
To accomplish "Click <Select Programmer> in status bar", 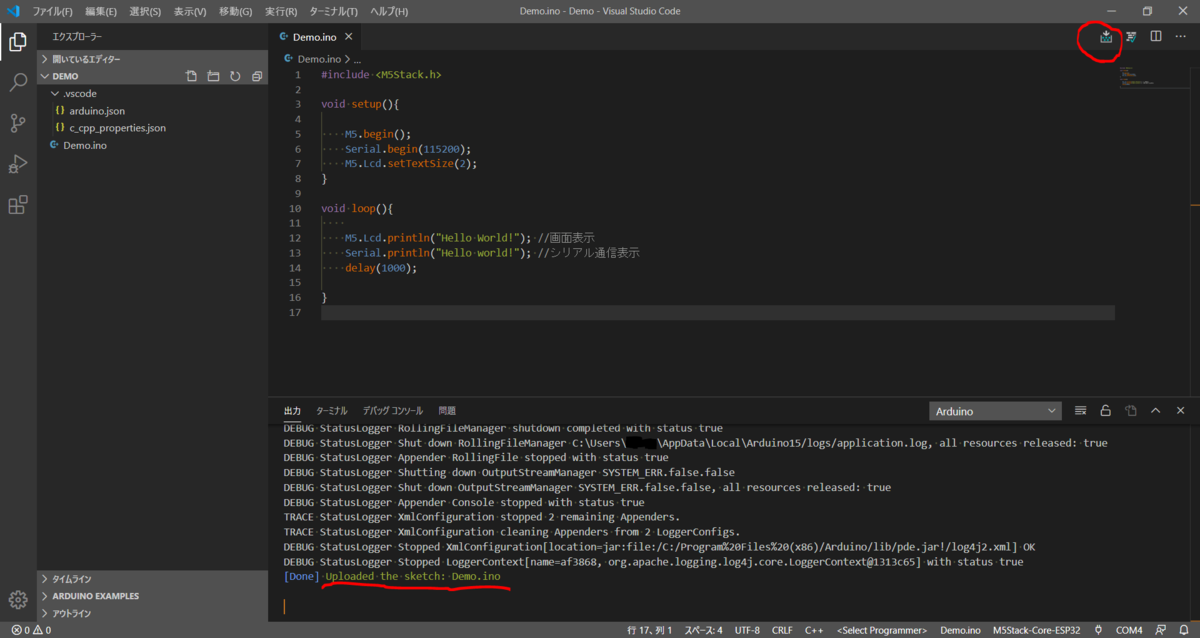I will click(x=881, y=630).
